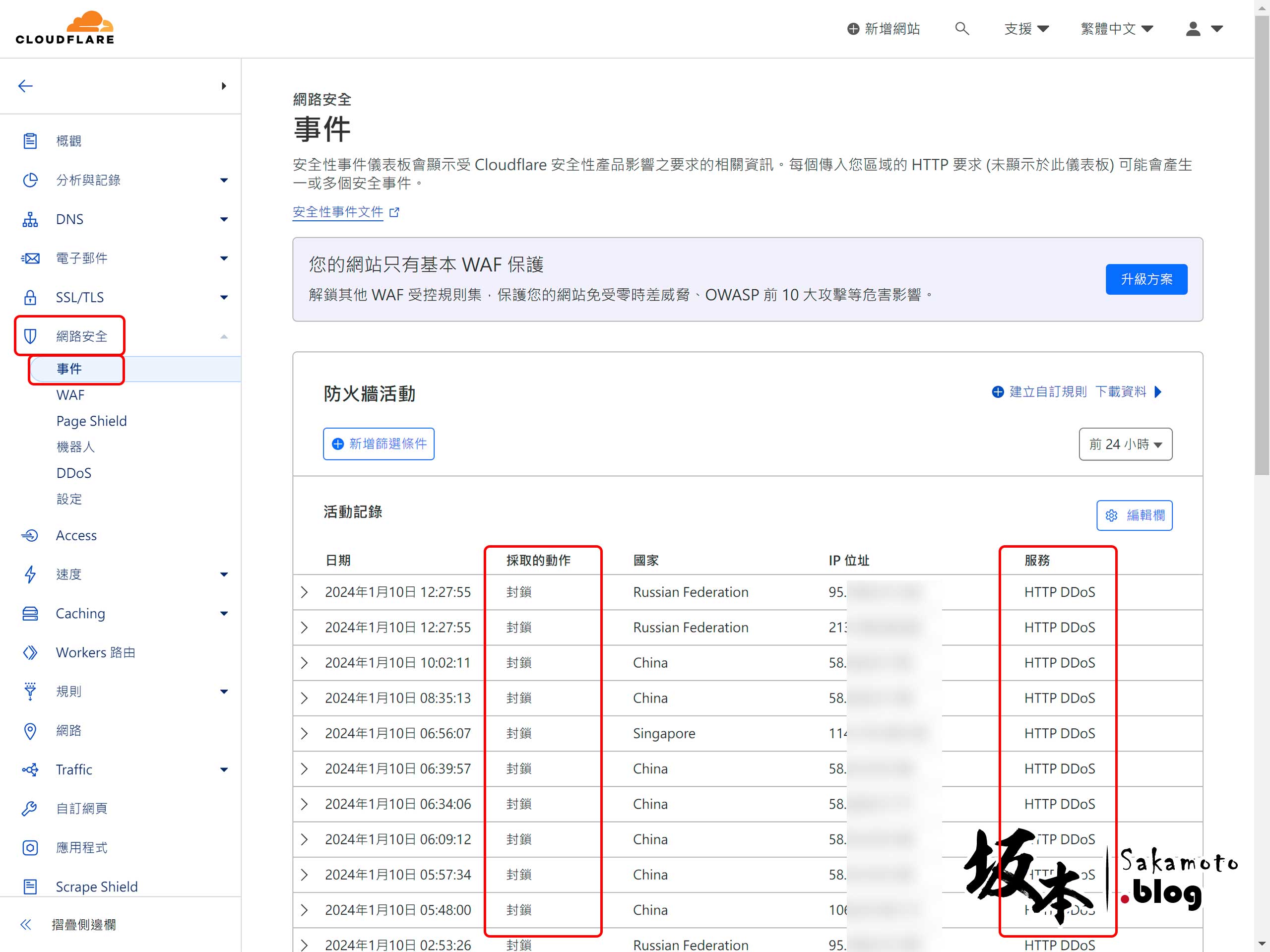Open the 事件 sidebar submenu item
1270x952 pixels.
click(x=69, y=369)
